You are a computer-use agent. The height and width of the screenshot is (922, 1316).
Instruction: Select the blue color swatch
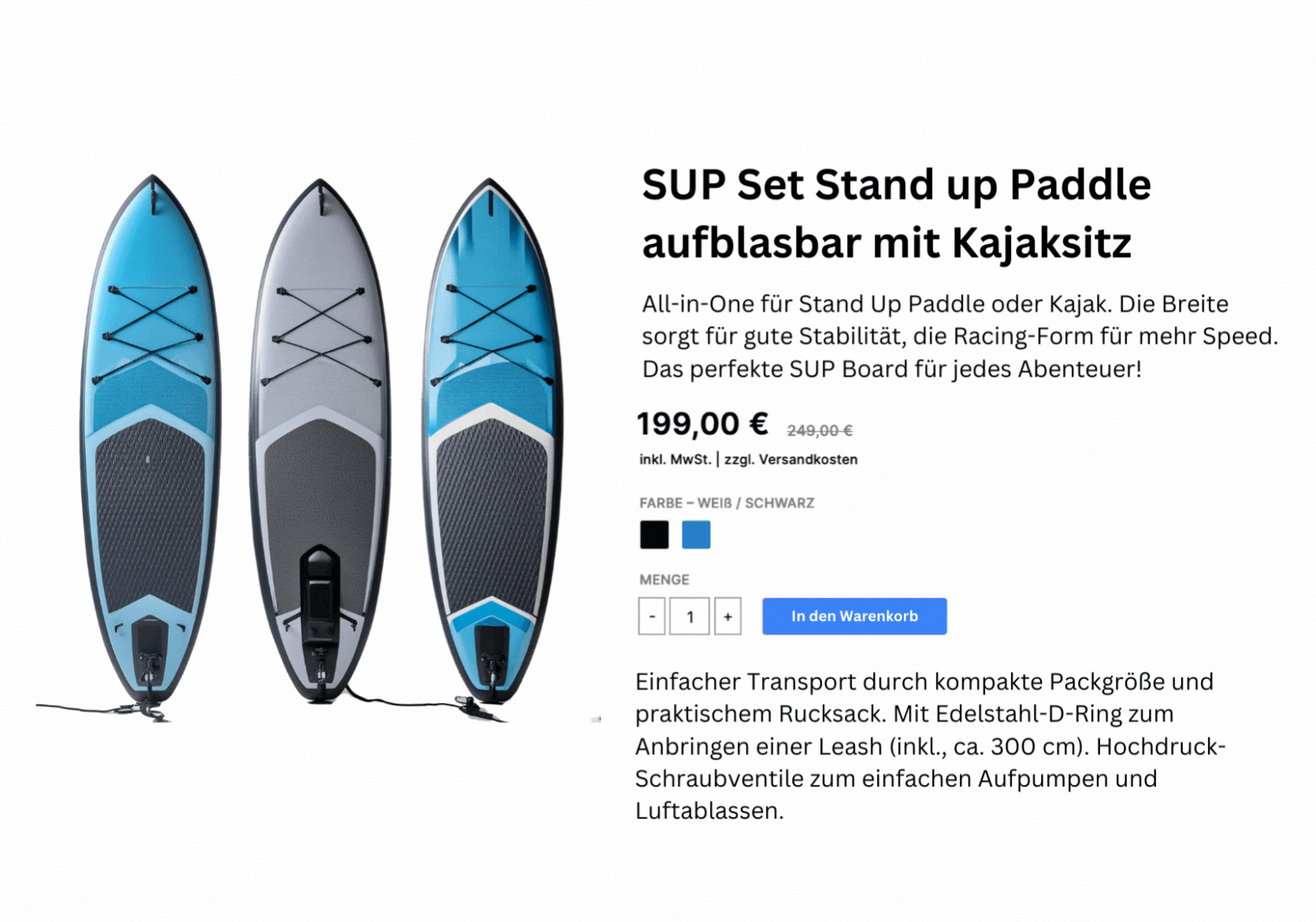(696, 534)
